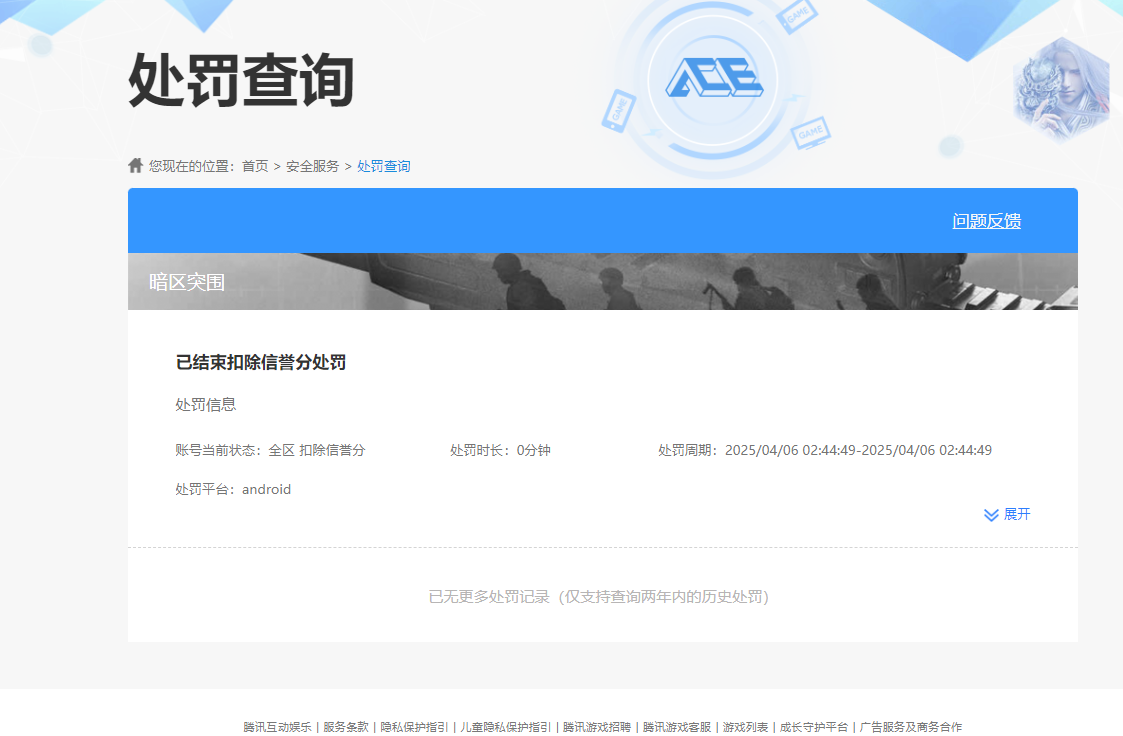1123x736 pixels.
Task: Open the 腾讯互动娱乐 footer link
Action: point(277,727)
